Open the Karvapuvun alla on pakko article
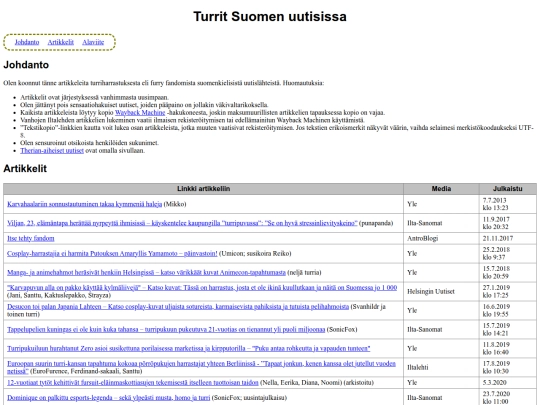Image resolution: width=540 pixels, height=405 pixels. click(202, 288)
